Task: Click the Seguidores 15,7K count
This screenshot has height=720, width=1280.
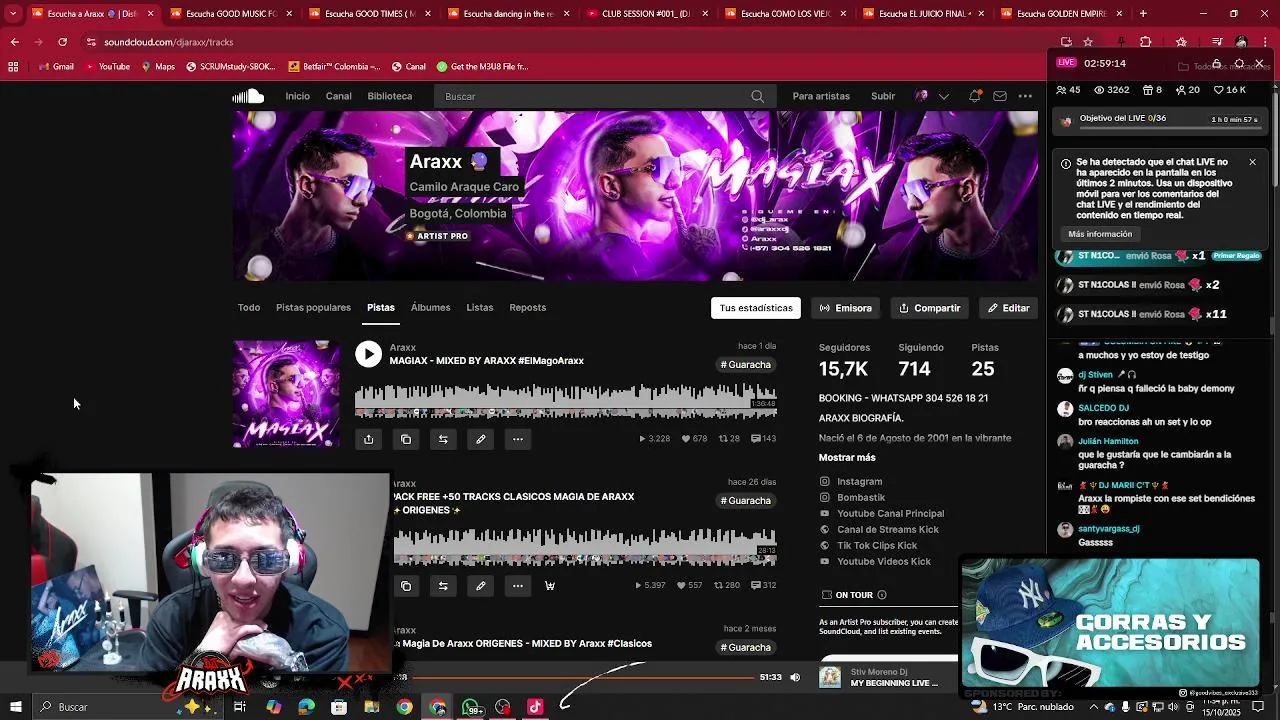Action: [843, 369]
